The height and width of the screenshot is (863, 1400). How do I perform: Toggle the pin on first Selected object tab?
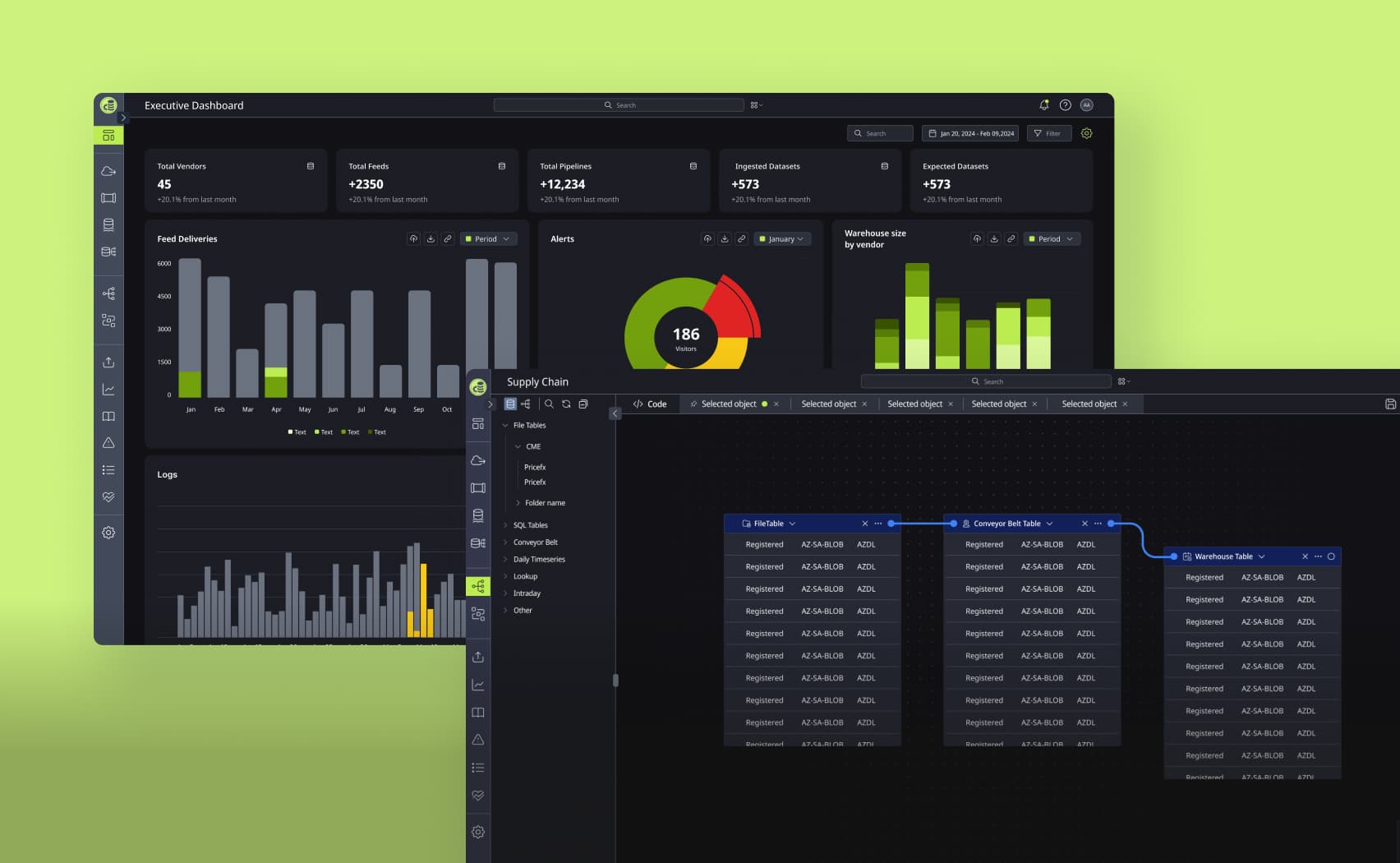693,404
